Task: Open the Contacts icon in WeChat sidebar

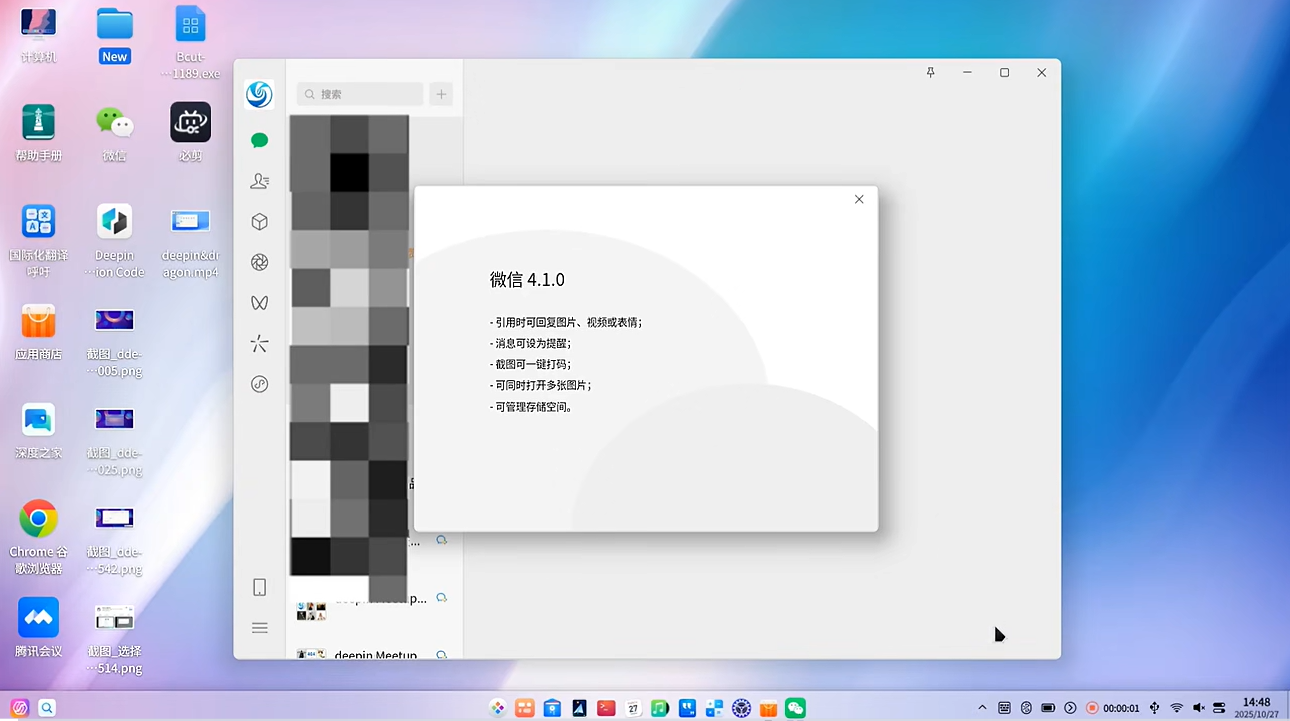Action: 259,181
